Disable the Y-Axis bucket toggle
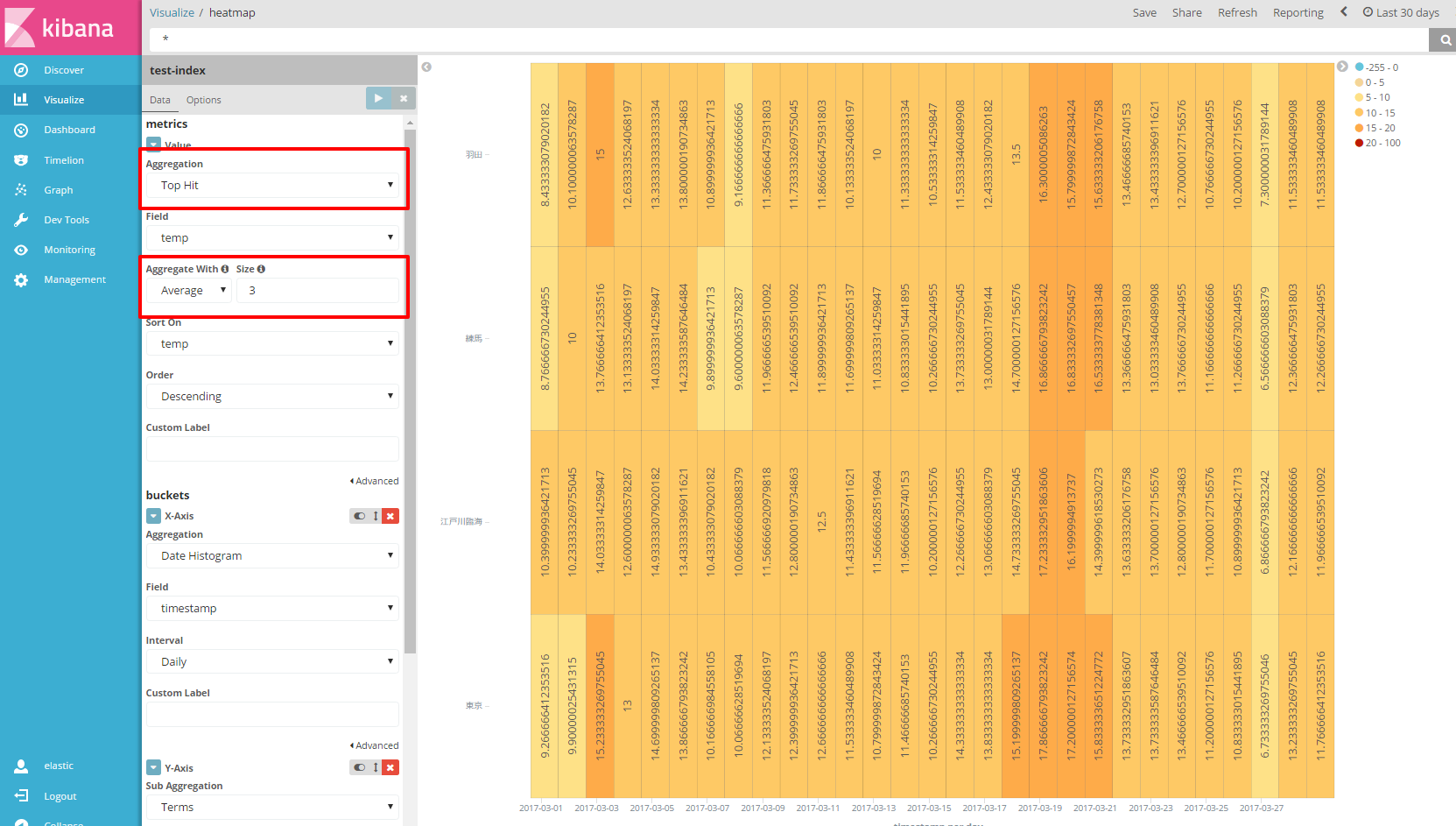The height and width of the screenshot is (826, 1456). [360, 767]
